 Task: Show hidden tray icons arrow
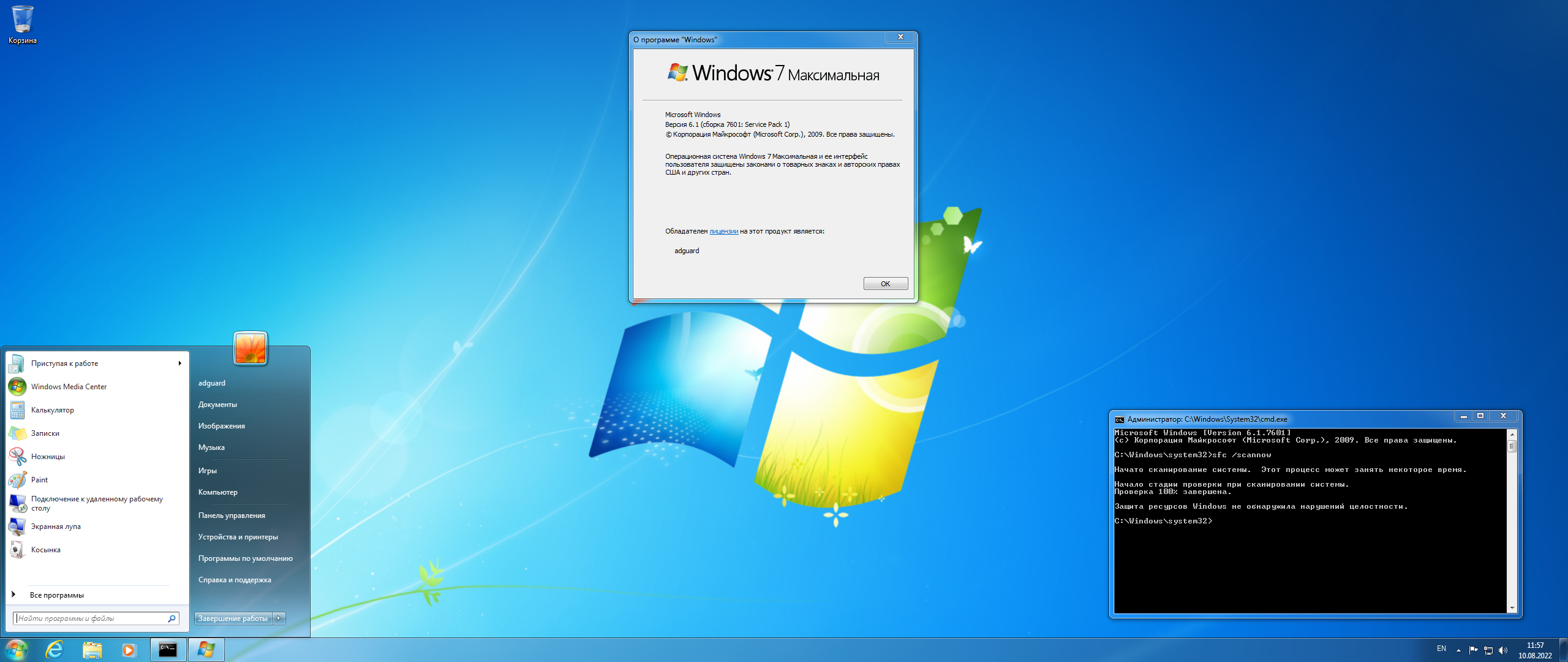[x=1458, y=650]
